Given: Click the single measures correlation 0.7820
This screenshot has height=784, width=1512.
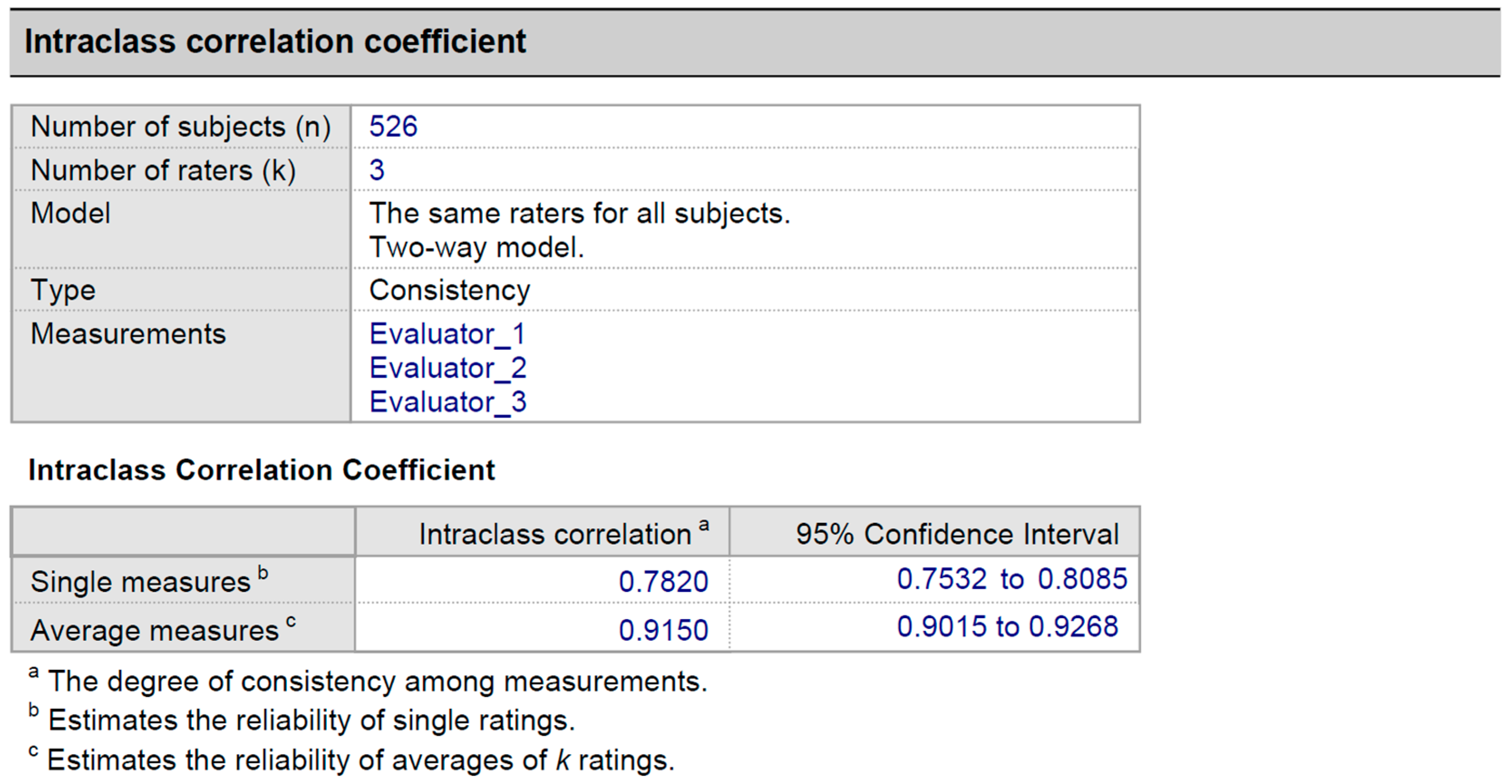Looking at the screenshot, I should [x=663, y=581].
